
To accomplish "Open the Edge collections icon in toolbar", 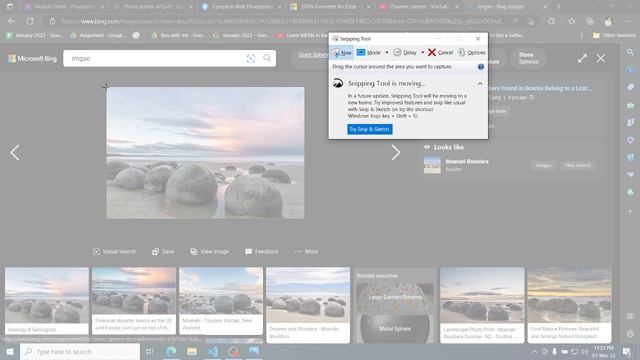I will tap(590, 21).
